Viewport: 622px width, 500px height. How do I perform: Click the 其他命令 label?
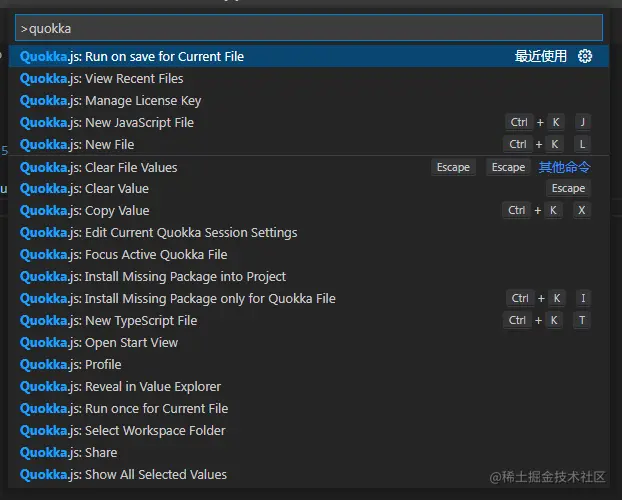coord(564,167)
